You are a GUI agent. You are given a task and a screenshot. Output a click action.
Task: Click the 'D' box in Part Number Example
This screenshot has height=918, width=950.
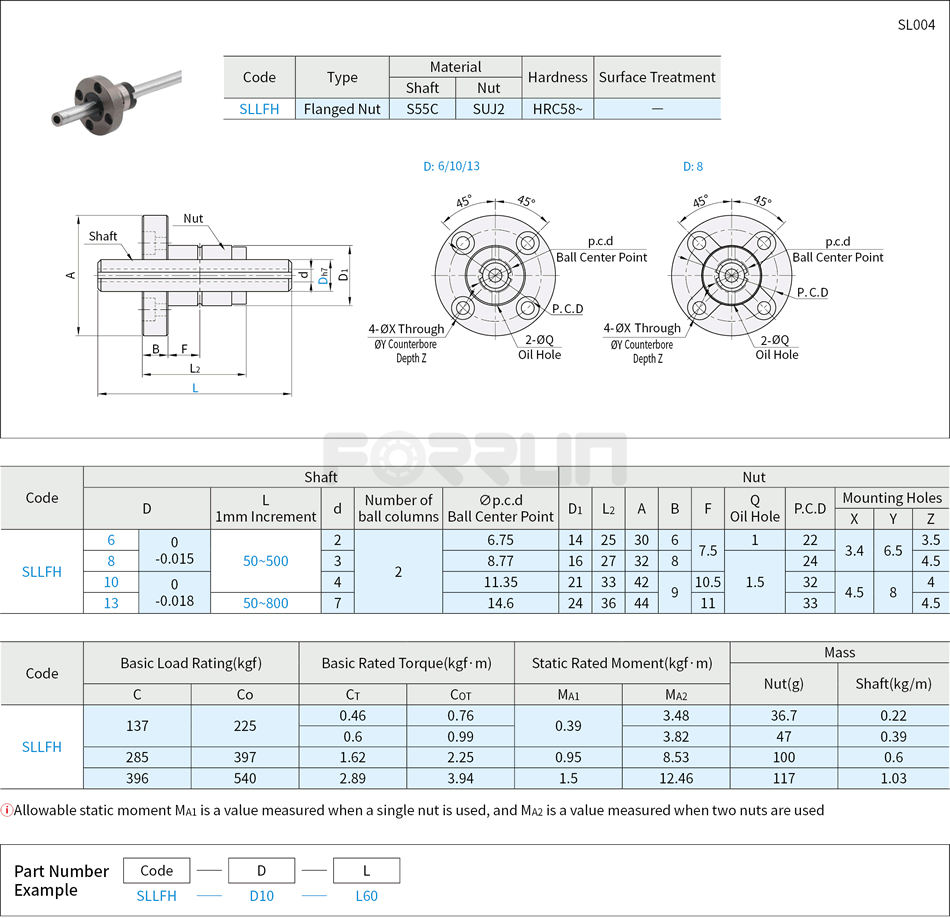pyautogui.click(x=261, y=871)
